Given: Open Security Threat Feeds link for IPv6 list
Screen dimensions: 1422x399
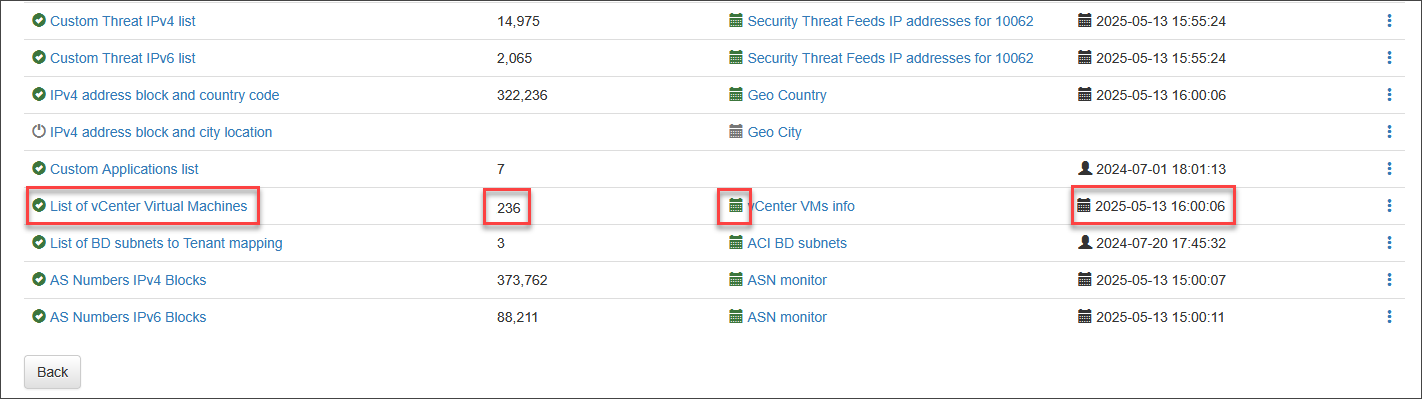Looking at the screenshot, I should [x=890, y=58].
